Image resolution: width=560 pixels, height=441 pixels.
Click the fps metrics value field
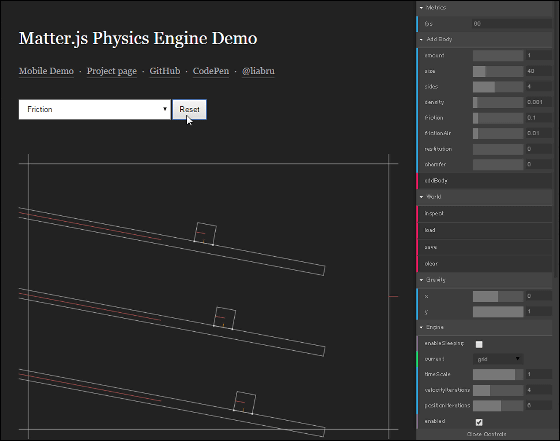click(x=512, y=24)
